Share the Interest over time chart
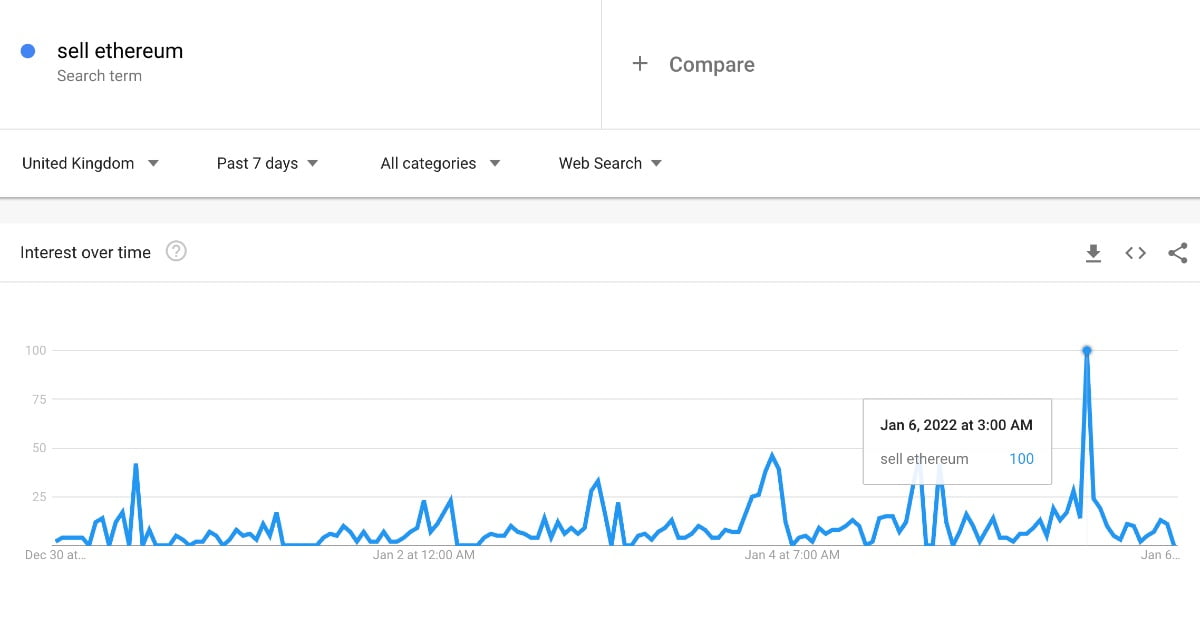The image size is (1200, 624). tap(1177, 253)
